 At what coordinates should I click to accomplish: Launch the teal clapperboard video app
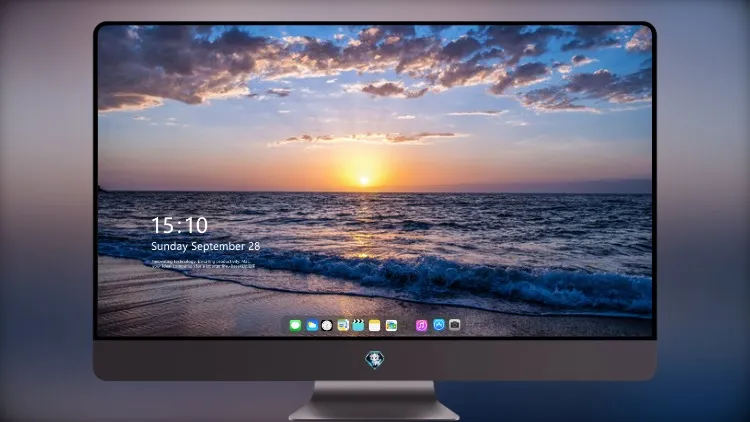pyautogui.click(x=358, y=325)
